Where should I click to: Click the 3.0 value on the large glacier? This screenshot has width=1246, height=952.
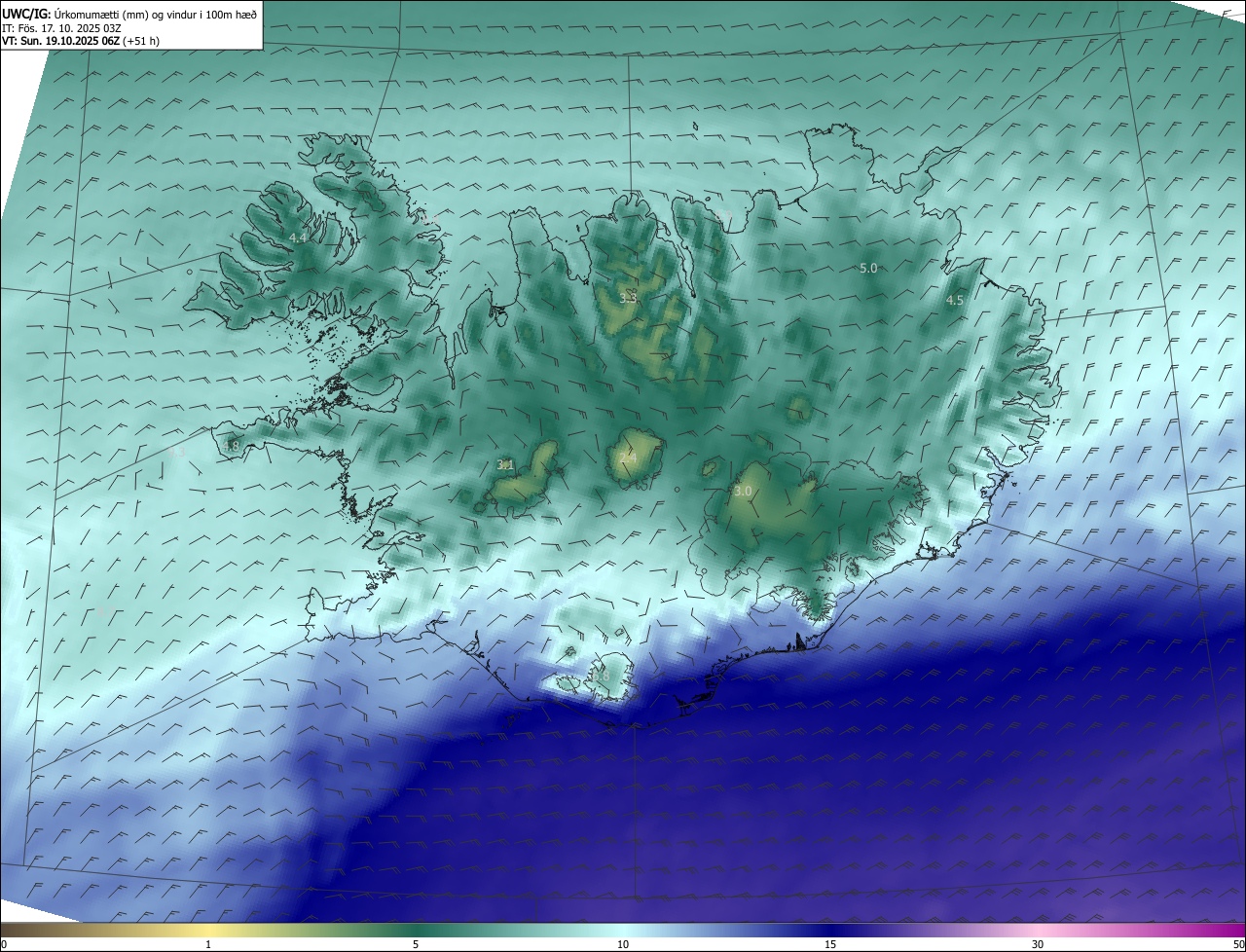[743, 492]
